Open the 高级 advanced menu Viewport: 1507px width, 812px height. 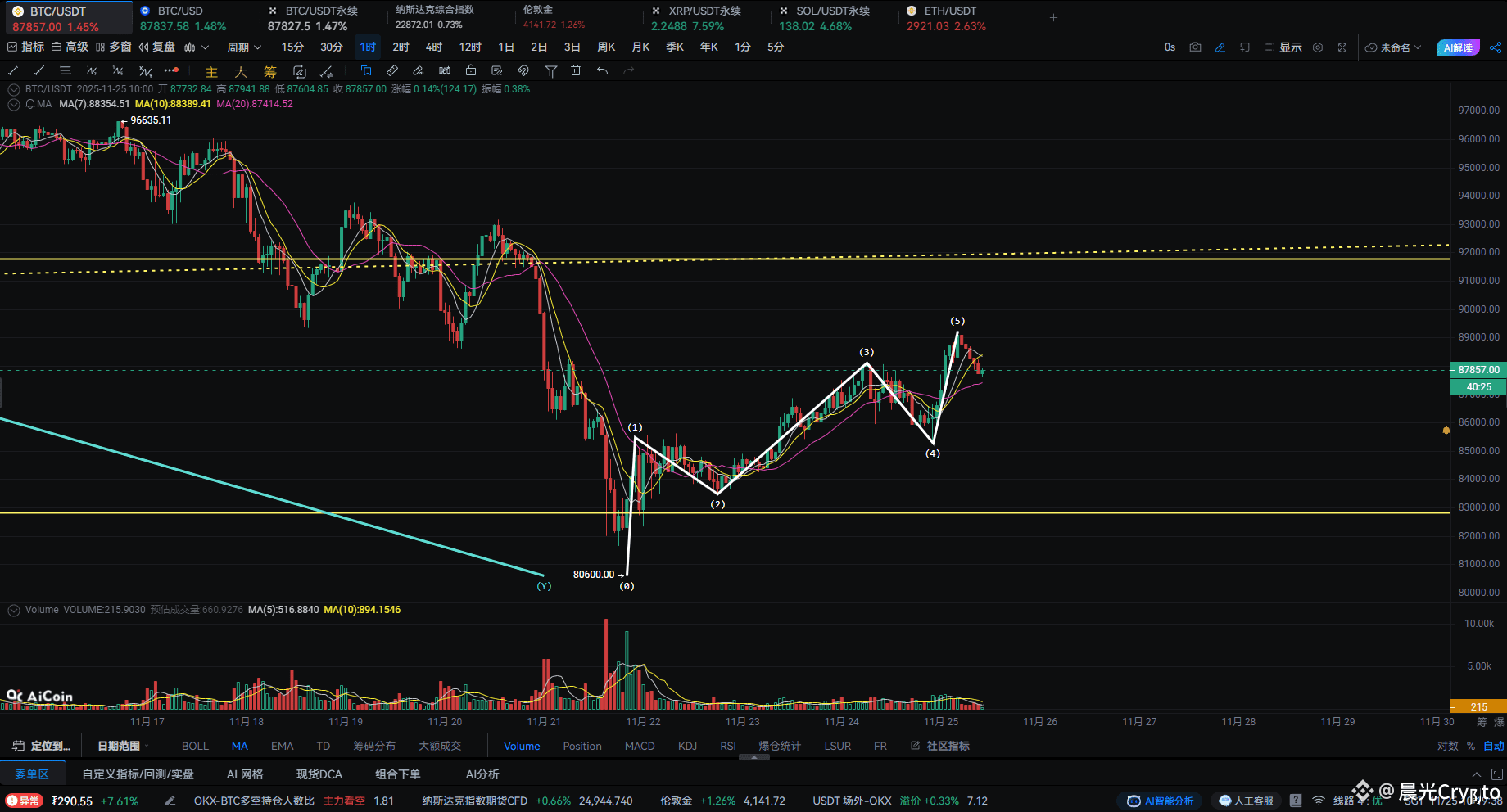point(70,47)
